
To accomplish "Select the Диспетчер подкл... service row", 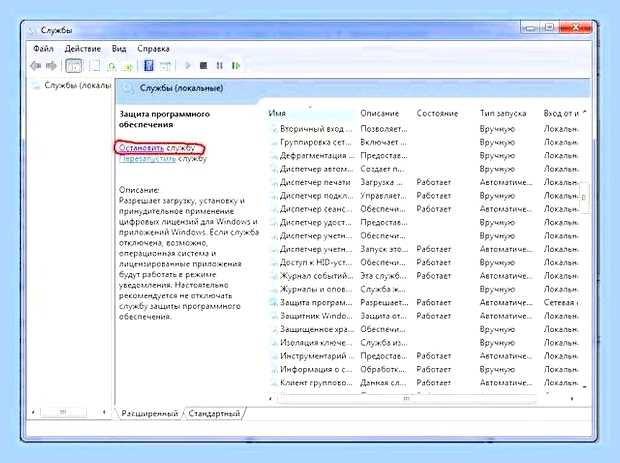I will [x=425, y=196].
